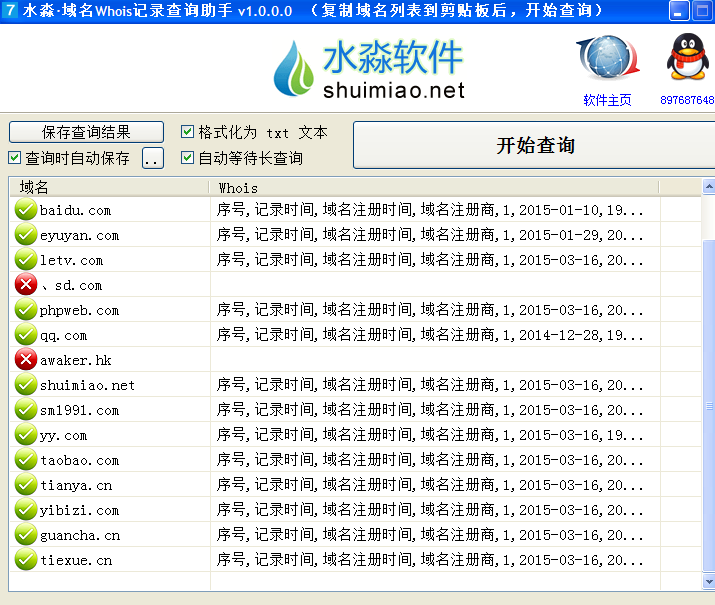Image resolution: width=715 pixels, height=605 pixels.
Task: Click the 域名 column header
Action: tap(109, 187)
